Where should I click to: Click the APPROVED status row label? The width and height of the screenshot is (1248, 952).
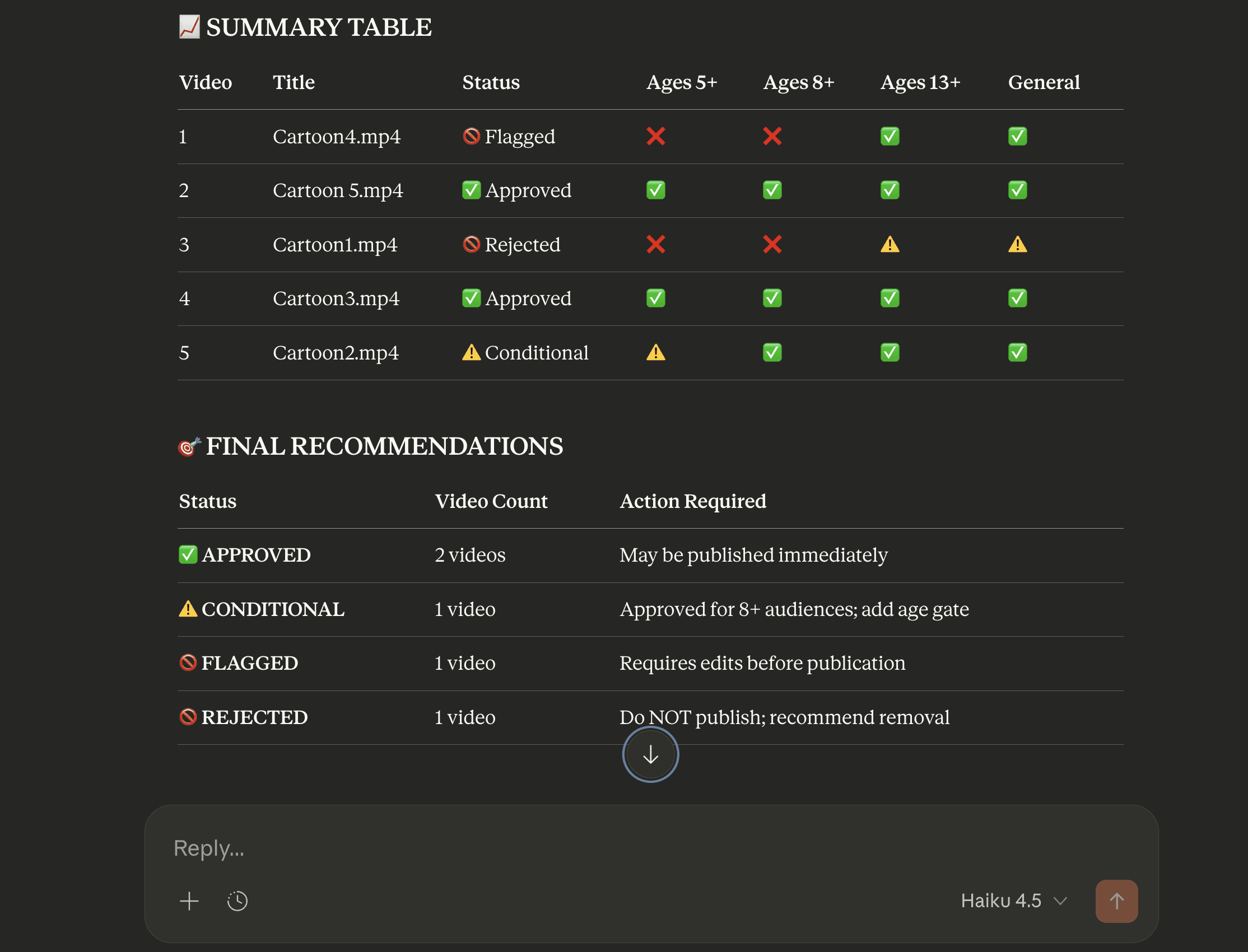tap(255, 555)
